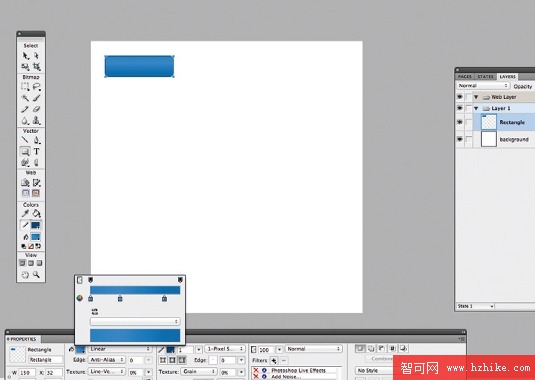Select the Magic Wand tool
Viewport: 535px width, 380px height.
click(x=25, y=98)
